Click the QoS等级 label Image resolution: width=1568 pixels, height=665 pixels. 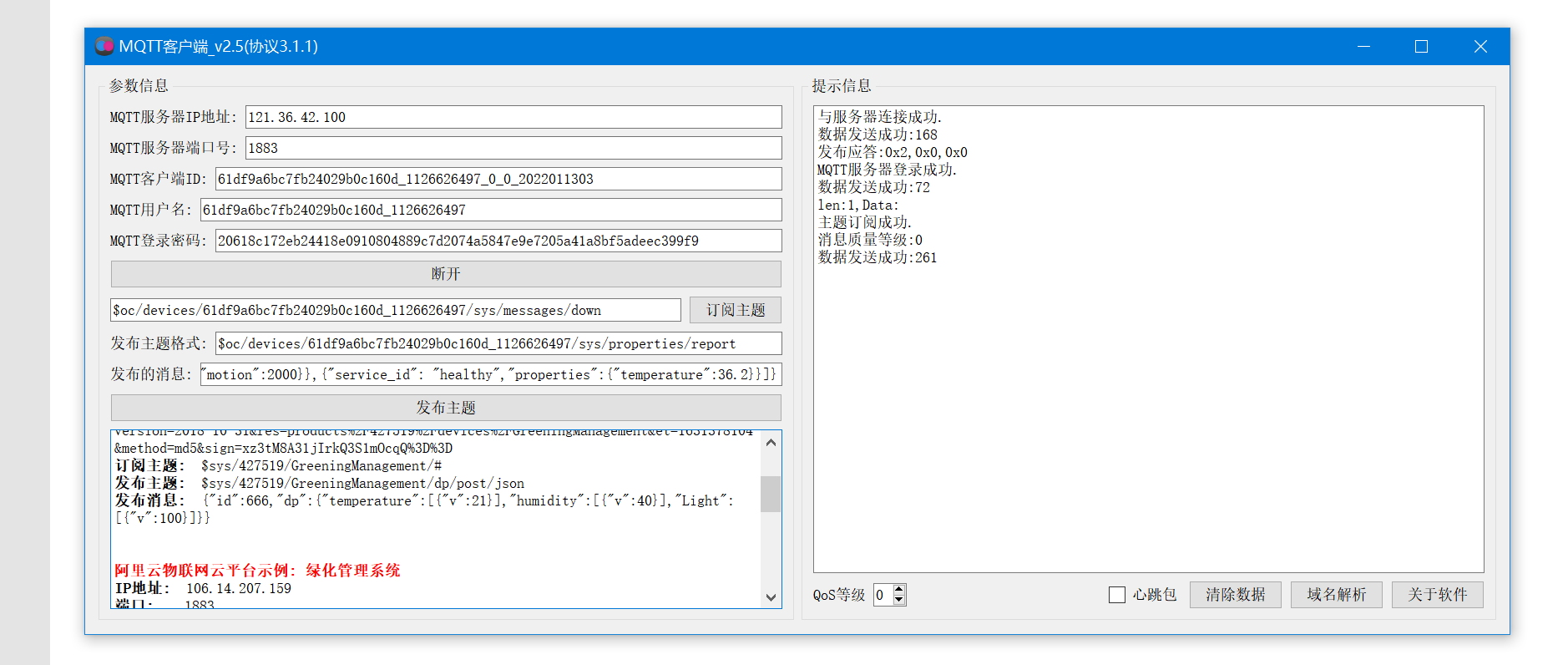point(839,595)
